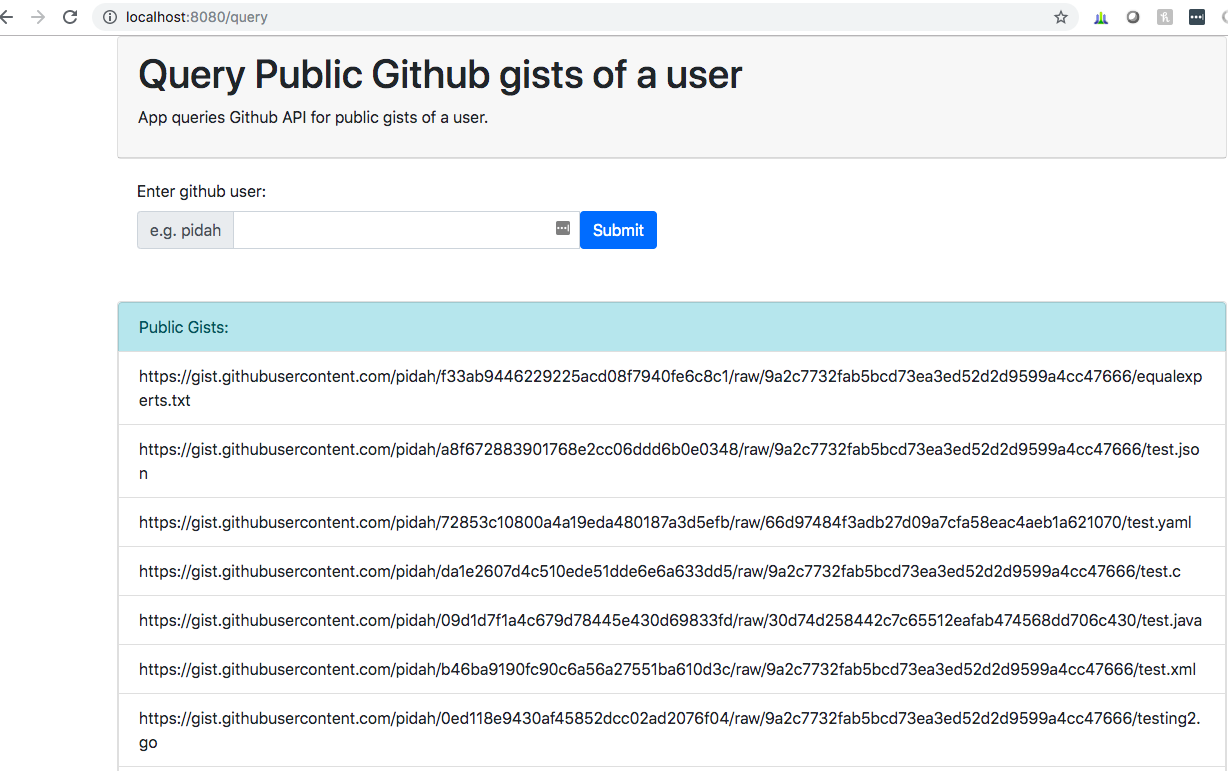Image resolution: width=1228 pixels, height=771 pixels.
Task: Click the gray circle extension icon
Action: (1133, 17)
